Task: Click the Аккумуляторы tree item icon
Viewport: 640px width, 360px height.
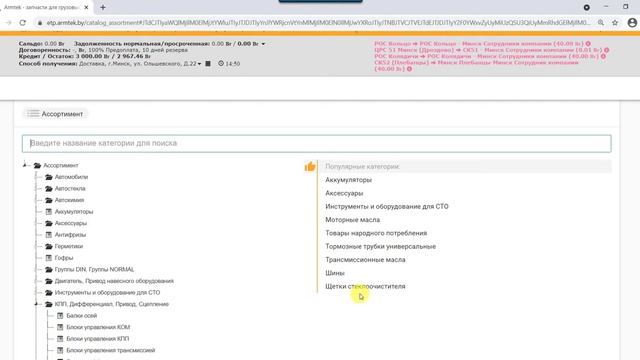Action: (x=49, y=211)
